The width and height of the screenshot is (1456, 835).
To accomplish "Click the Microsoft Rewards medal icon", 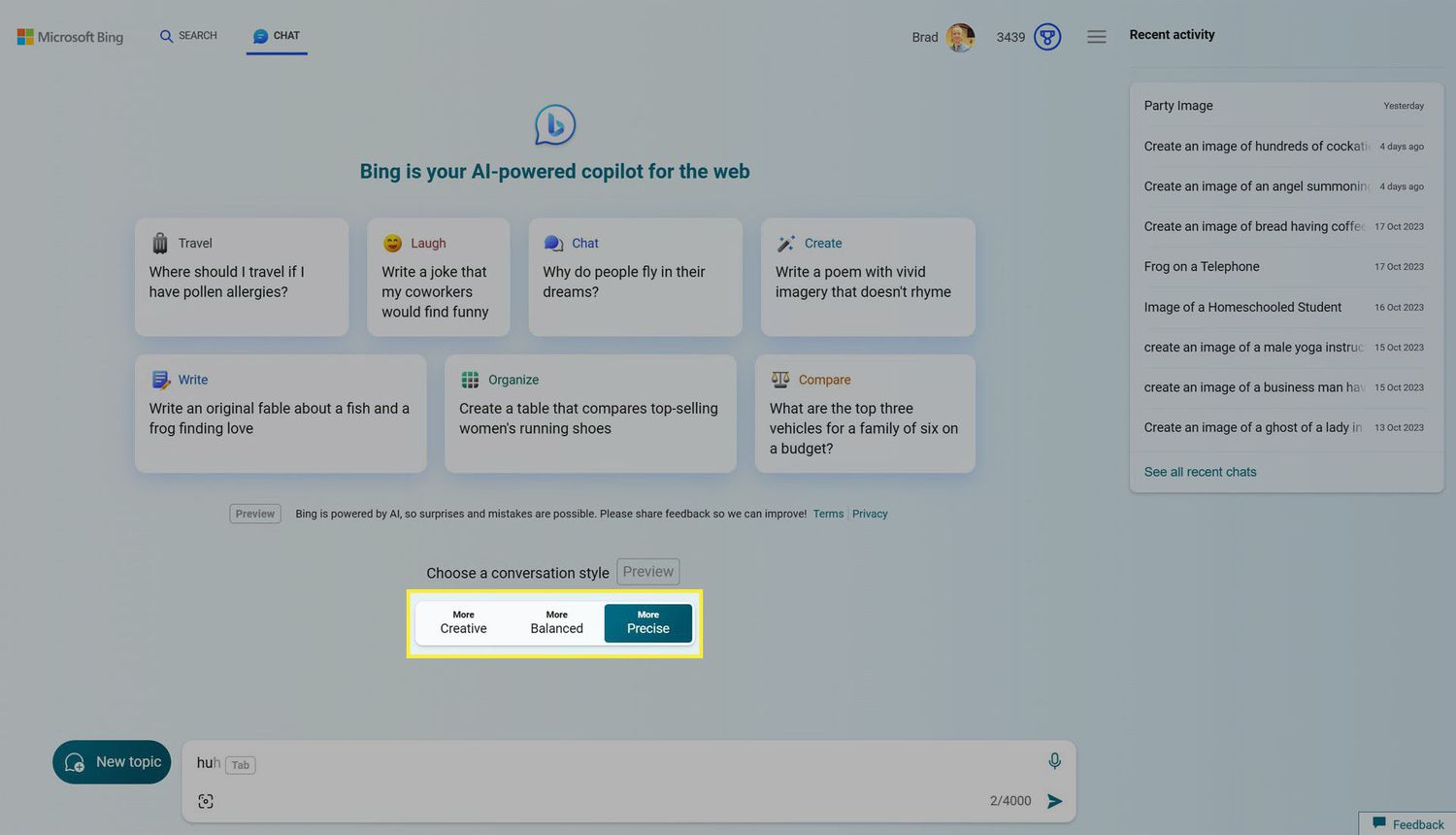I will (1047, 37).
